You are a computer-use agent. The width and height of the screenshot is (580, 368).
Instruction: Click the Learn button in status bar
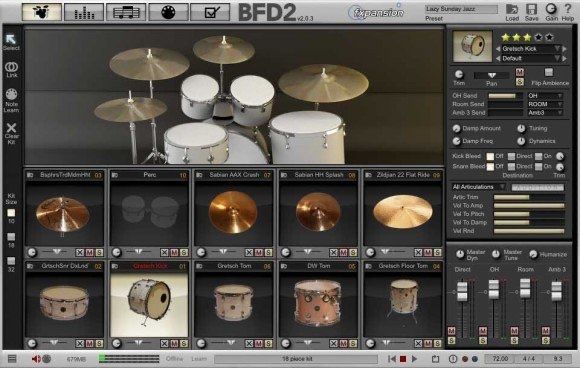[x=199, y=359]
